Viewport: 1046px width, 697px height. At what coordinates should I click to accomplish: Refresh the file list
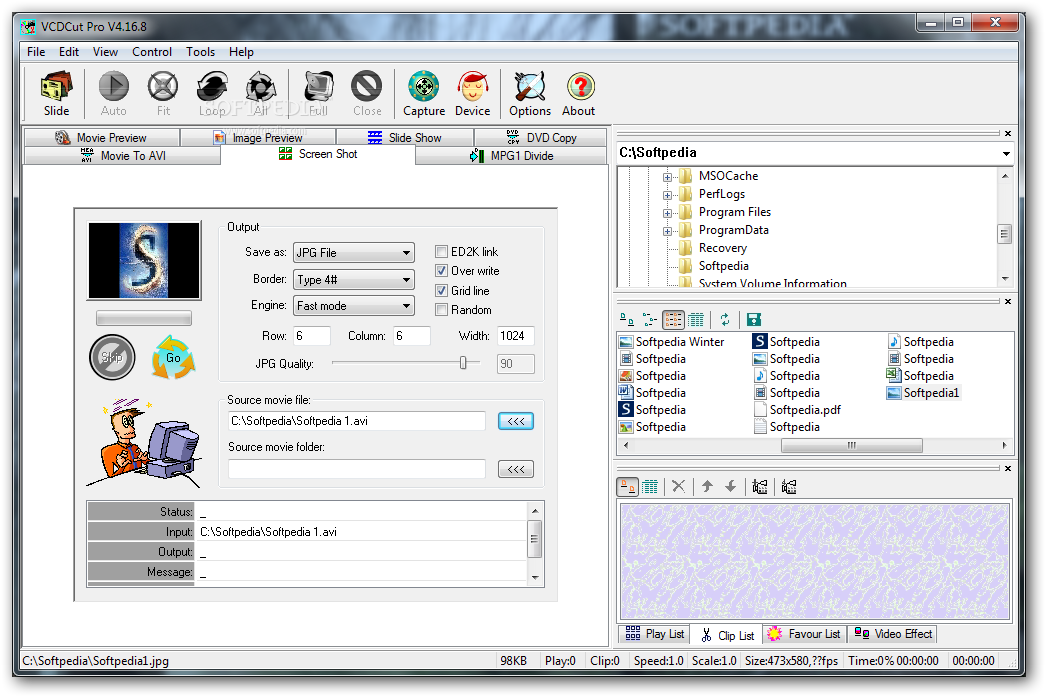(725, 320)
